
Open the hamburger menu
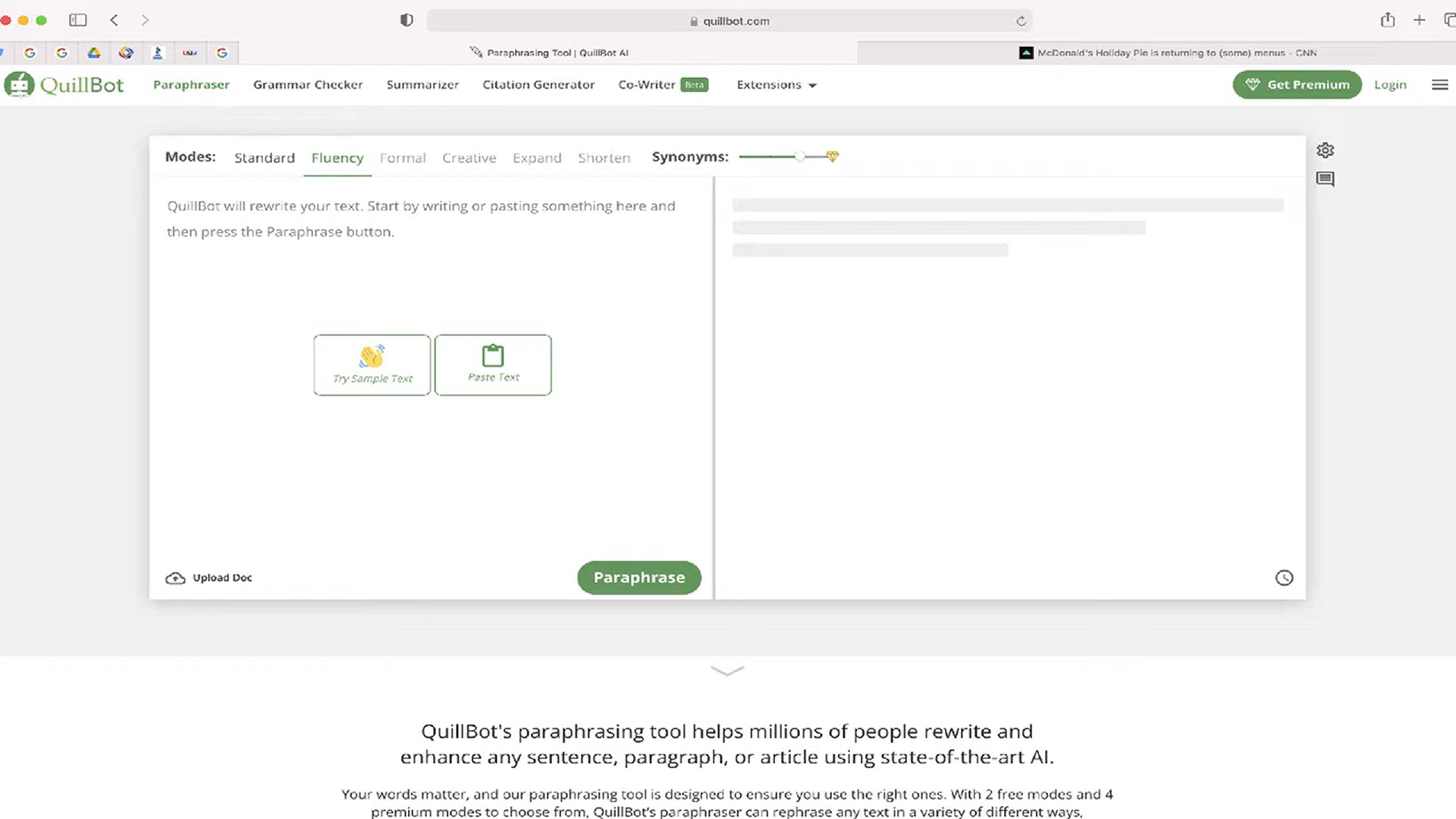point(1439,85)
